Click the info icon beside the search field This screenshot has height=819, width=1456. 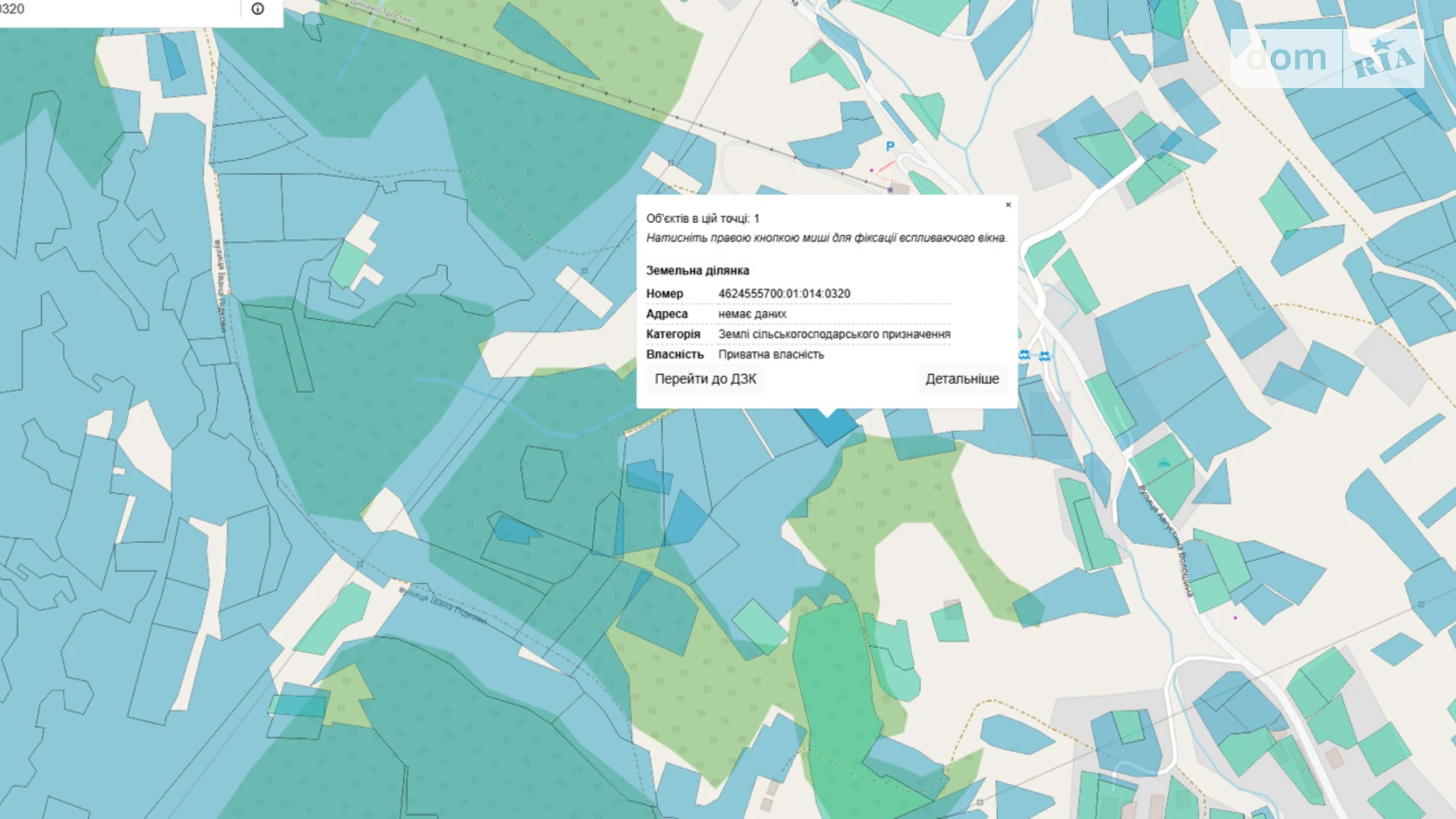257,9
